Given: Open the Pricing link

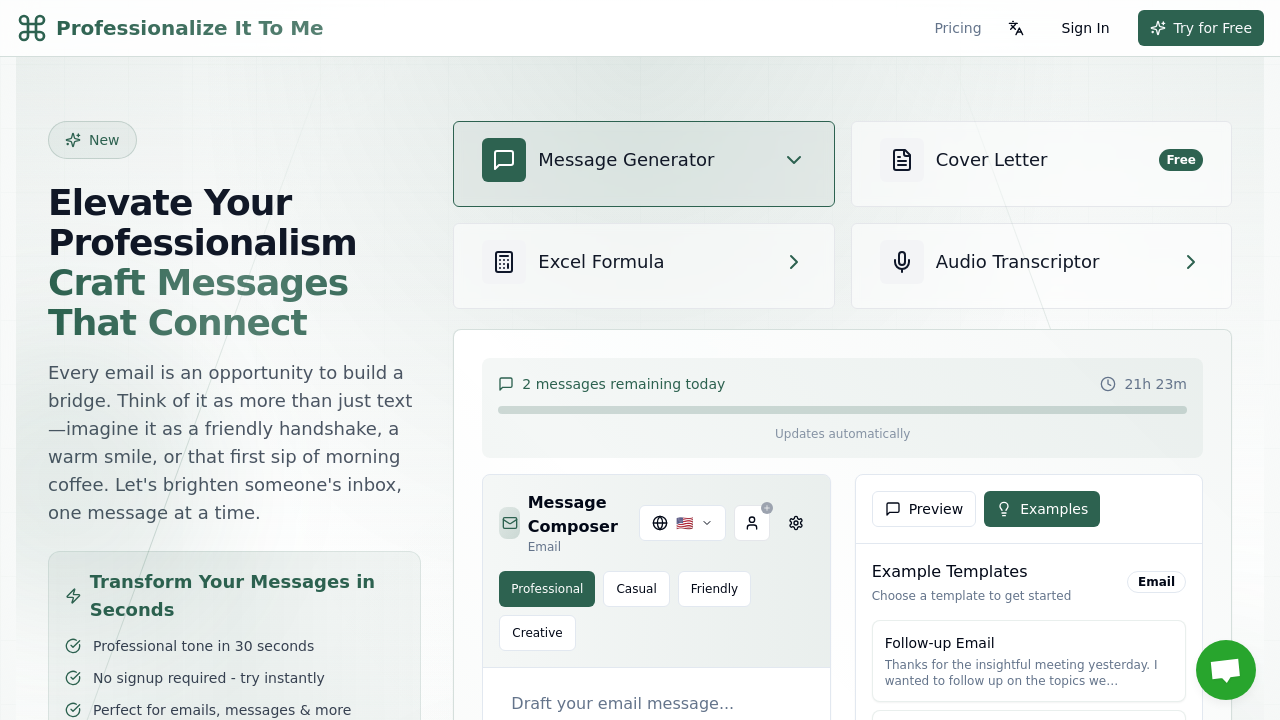Looking at the screenshot, I should [x=958, y=28].
